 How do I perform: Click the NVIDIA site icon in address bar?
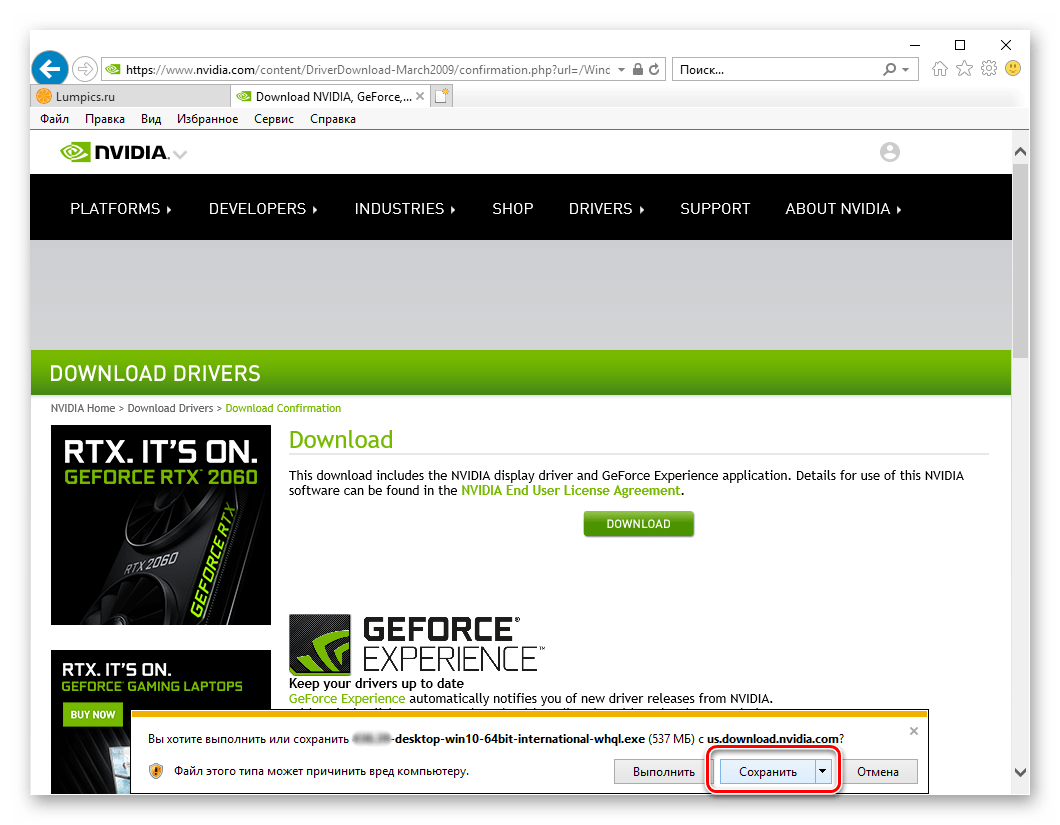[113, 70]
